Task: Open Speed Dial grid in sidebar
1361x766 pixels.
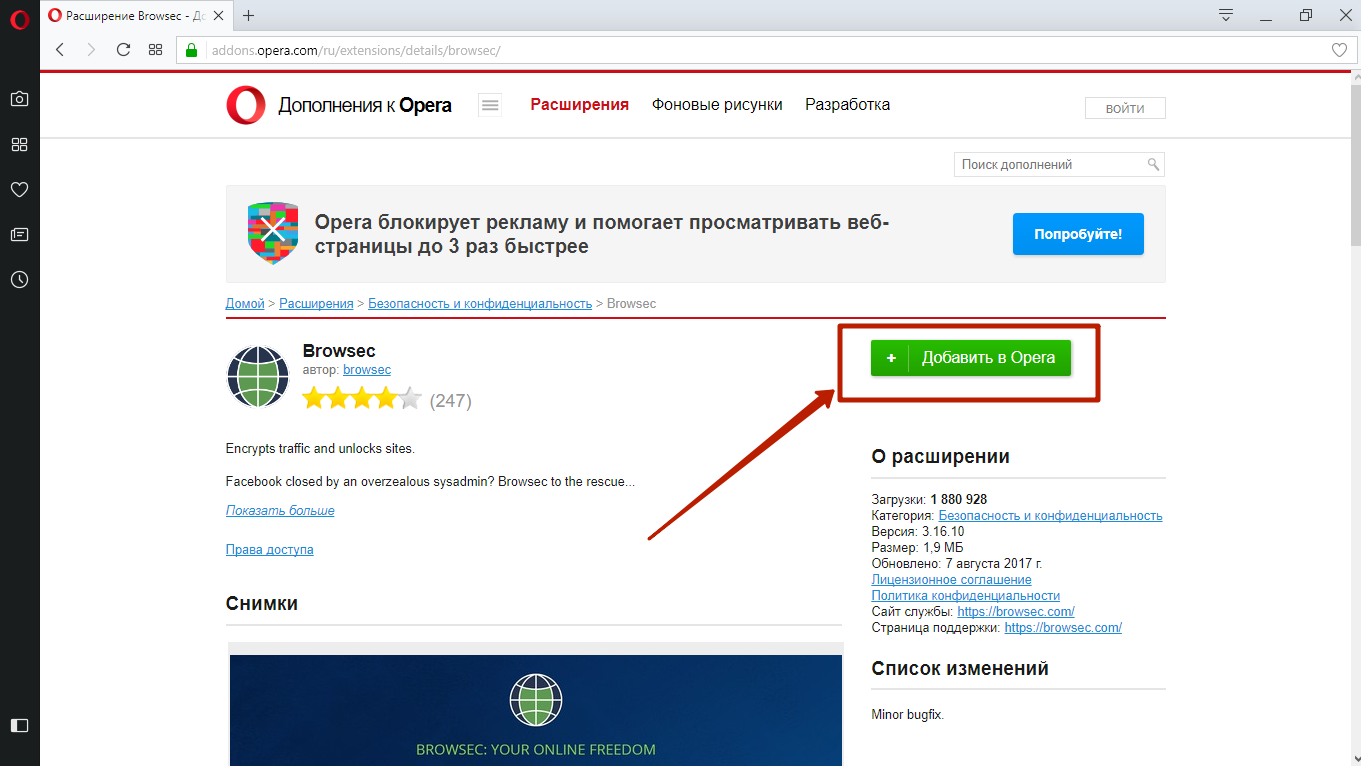Action: 19,144
